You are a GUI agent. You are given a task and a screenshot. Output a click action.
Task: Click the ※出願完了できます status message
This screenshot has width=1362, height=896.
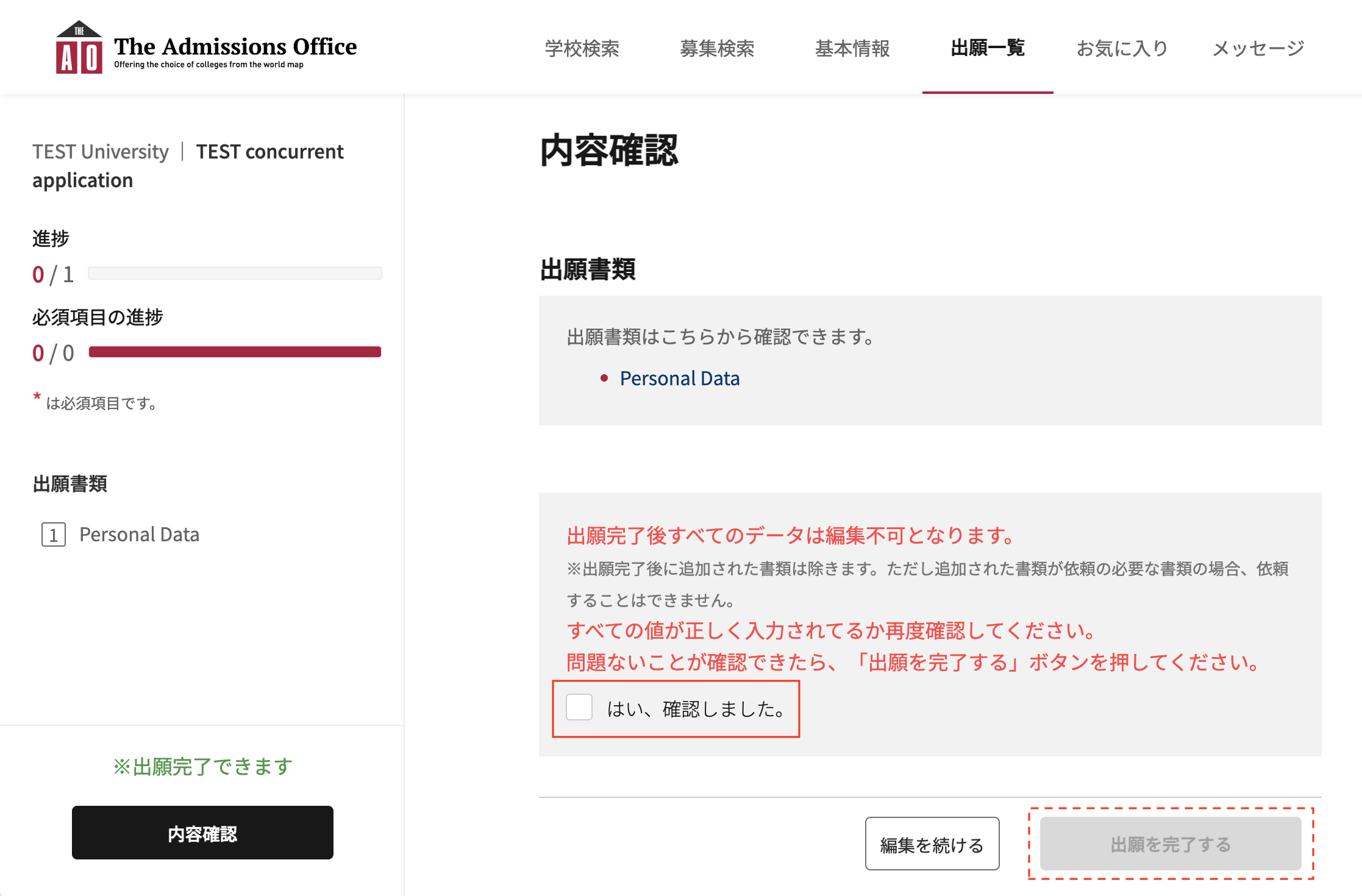[202, 766]
